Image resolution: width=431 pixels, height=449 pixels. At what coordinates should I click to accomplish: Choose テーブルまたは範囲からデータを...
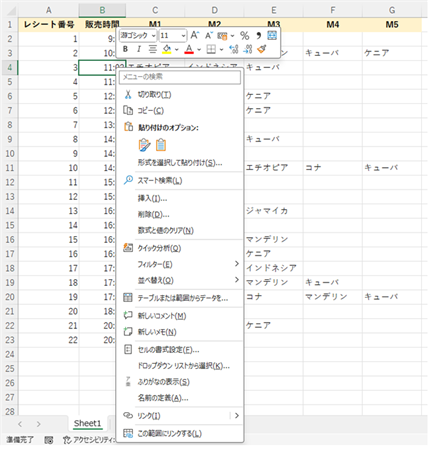click(180, 298)
